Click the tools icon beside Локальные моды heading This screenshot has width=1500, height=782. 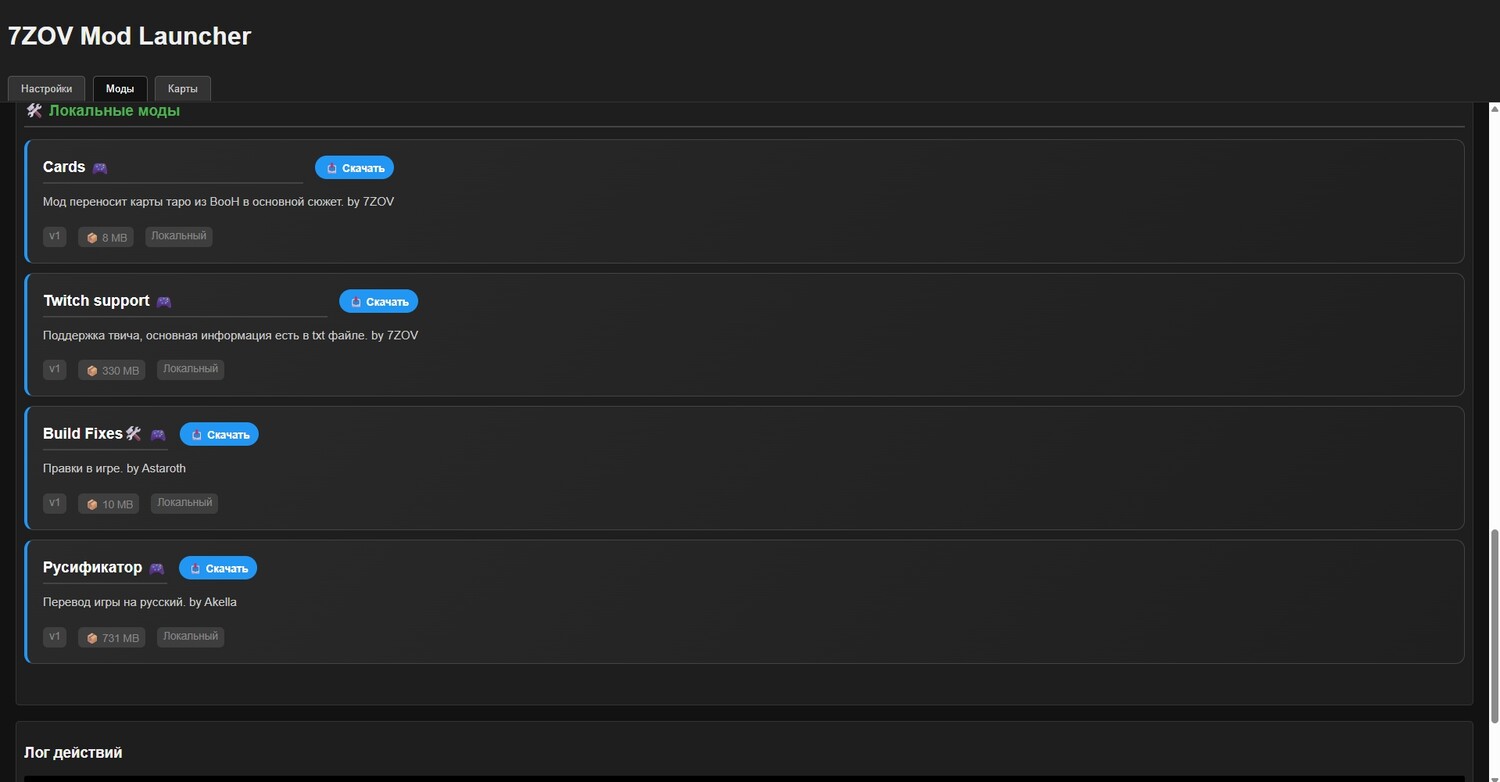(x=34, y=111)
